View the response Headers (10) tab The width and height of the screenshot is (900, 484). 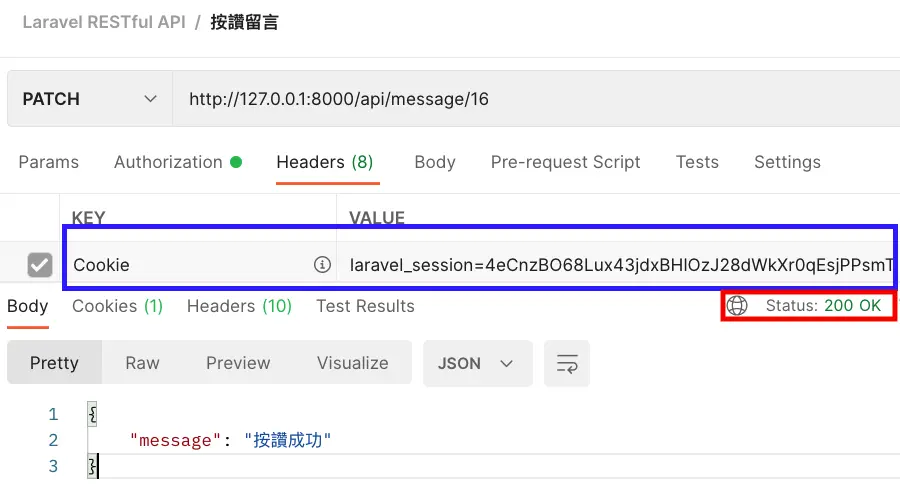point(239,306)
